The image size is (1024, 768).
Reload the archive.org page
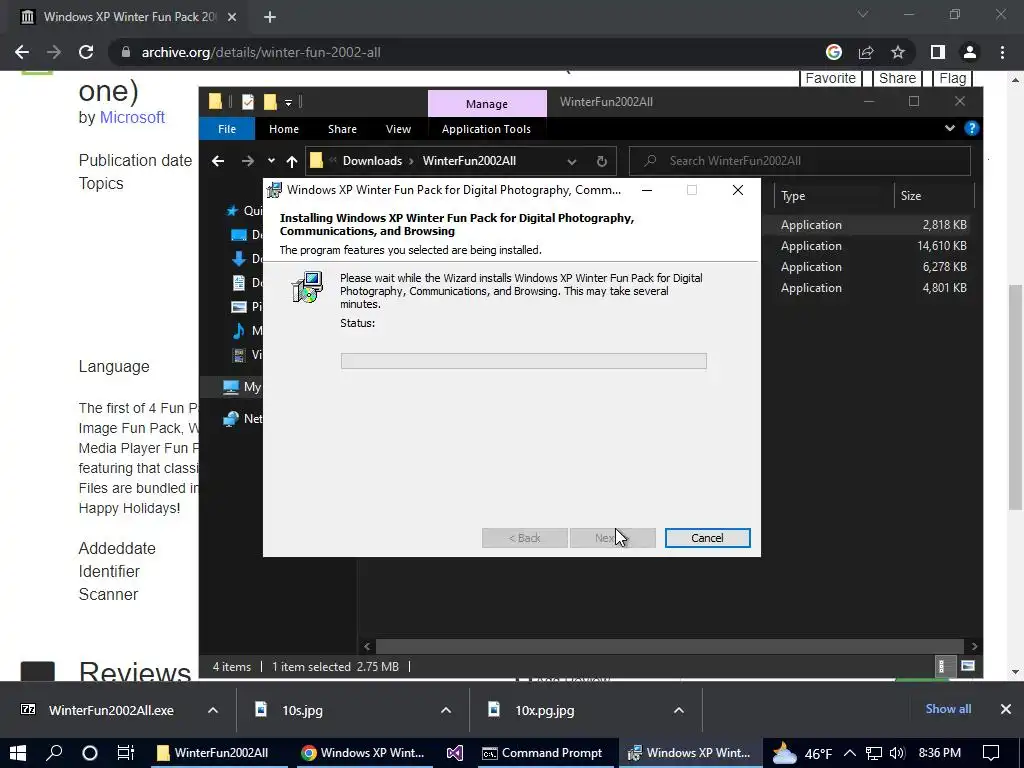[86, 52]
